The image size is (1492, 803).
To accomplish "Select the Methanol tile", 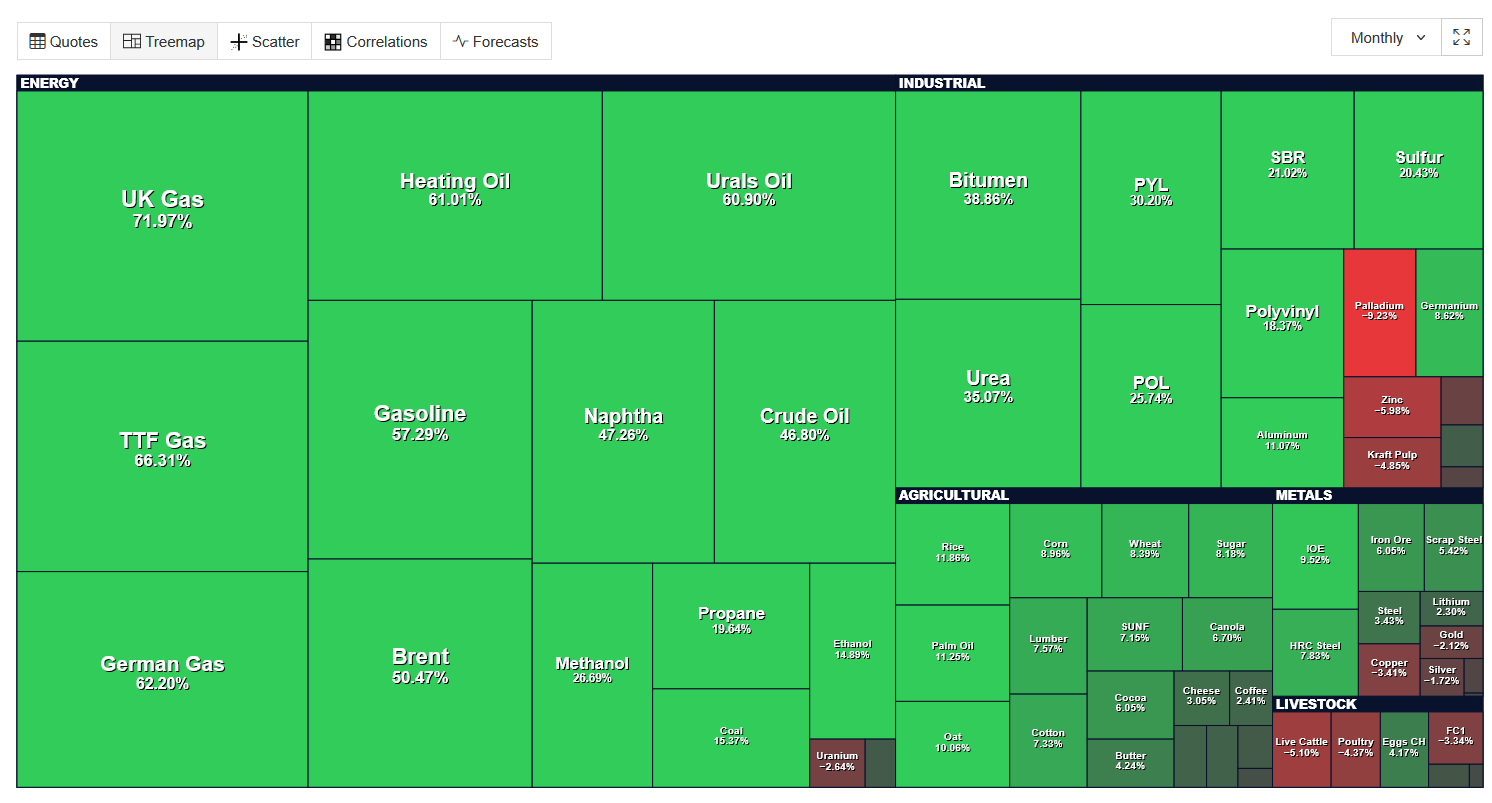I will 592,675.
